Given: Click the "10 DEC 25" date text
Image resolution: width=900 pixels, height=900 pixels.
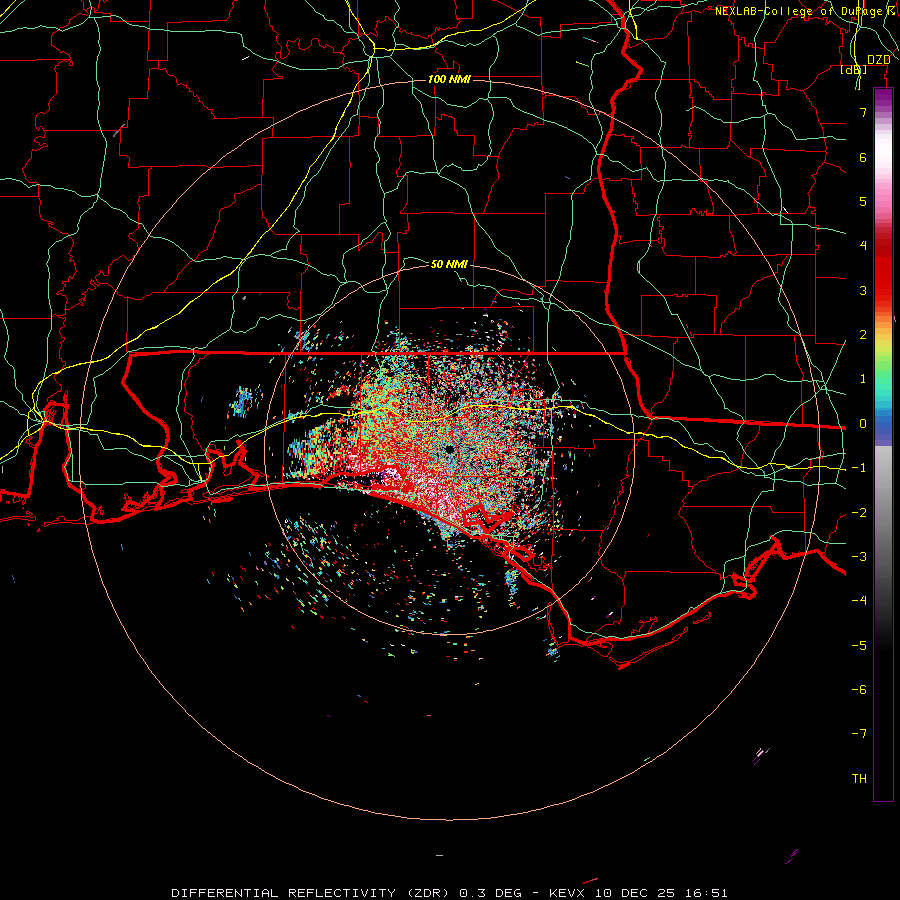Looking at the screenshot, I should click(x=635, y=893).
